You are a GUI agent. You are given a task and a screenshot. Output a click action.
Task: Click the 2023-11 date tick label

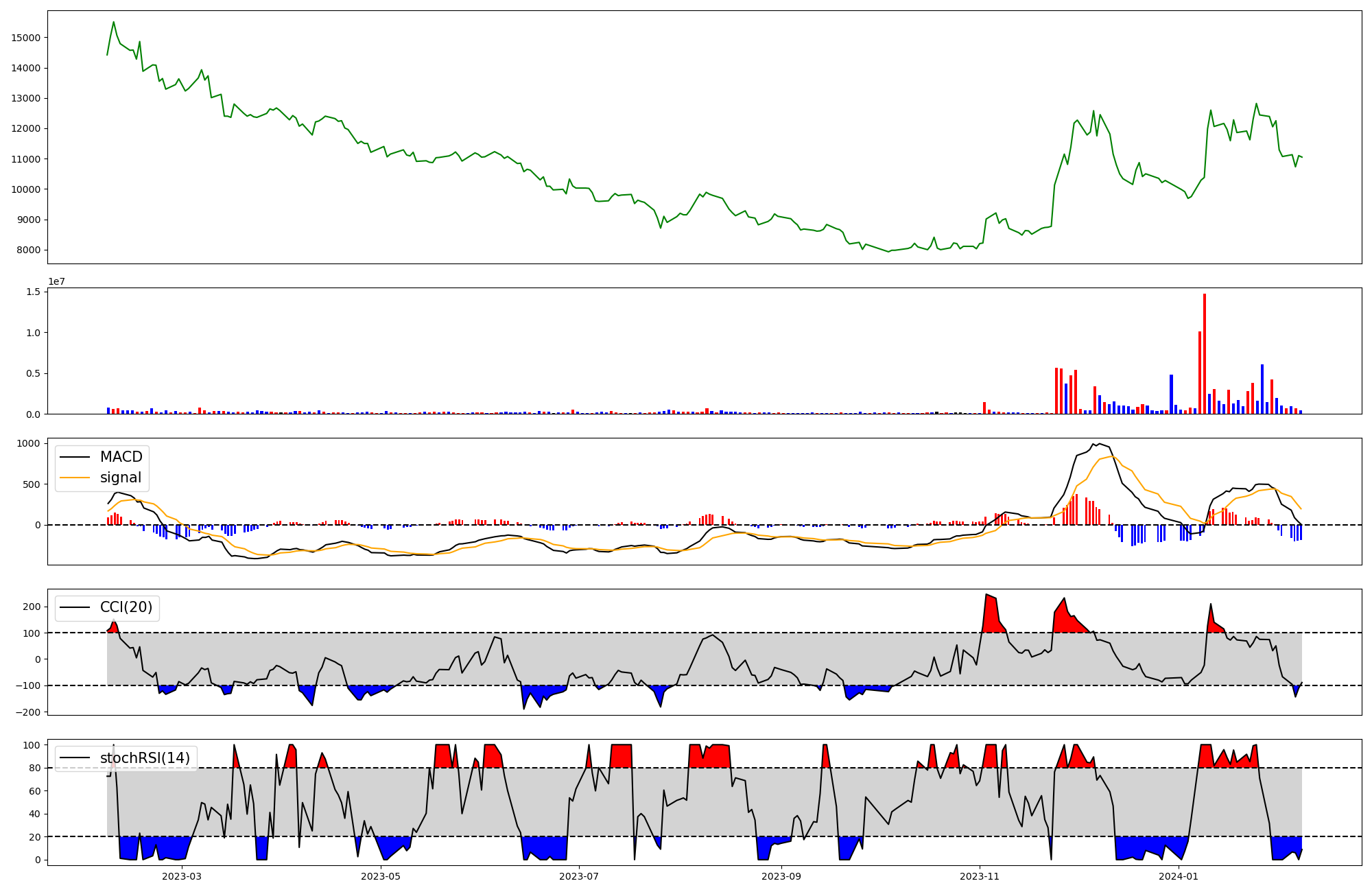(979, 876)
